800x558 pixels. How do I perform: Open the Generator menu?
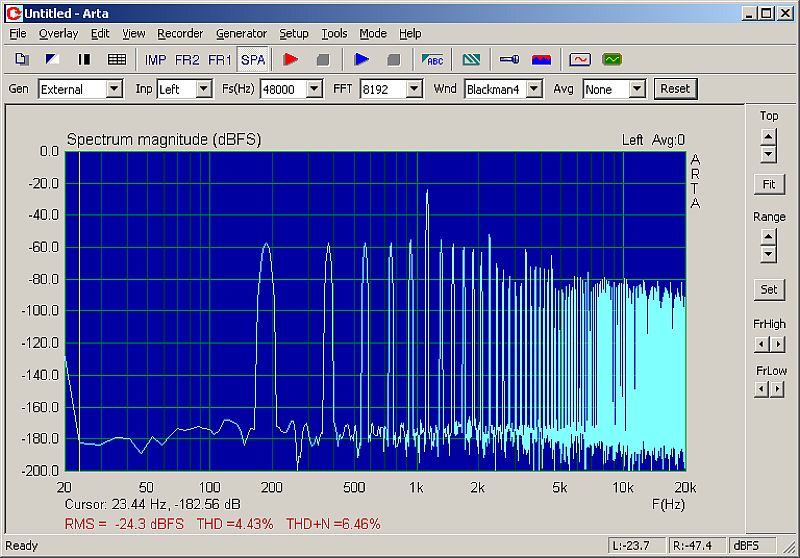241,34
